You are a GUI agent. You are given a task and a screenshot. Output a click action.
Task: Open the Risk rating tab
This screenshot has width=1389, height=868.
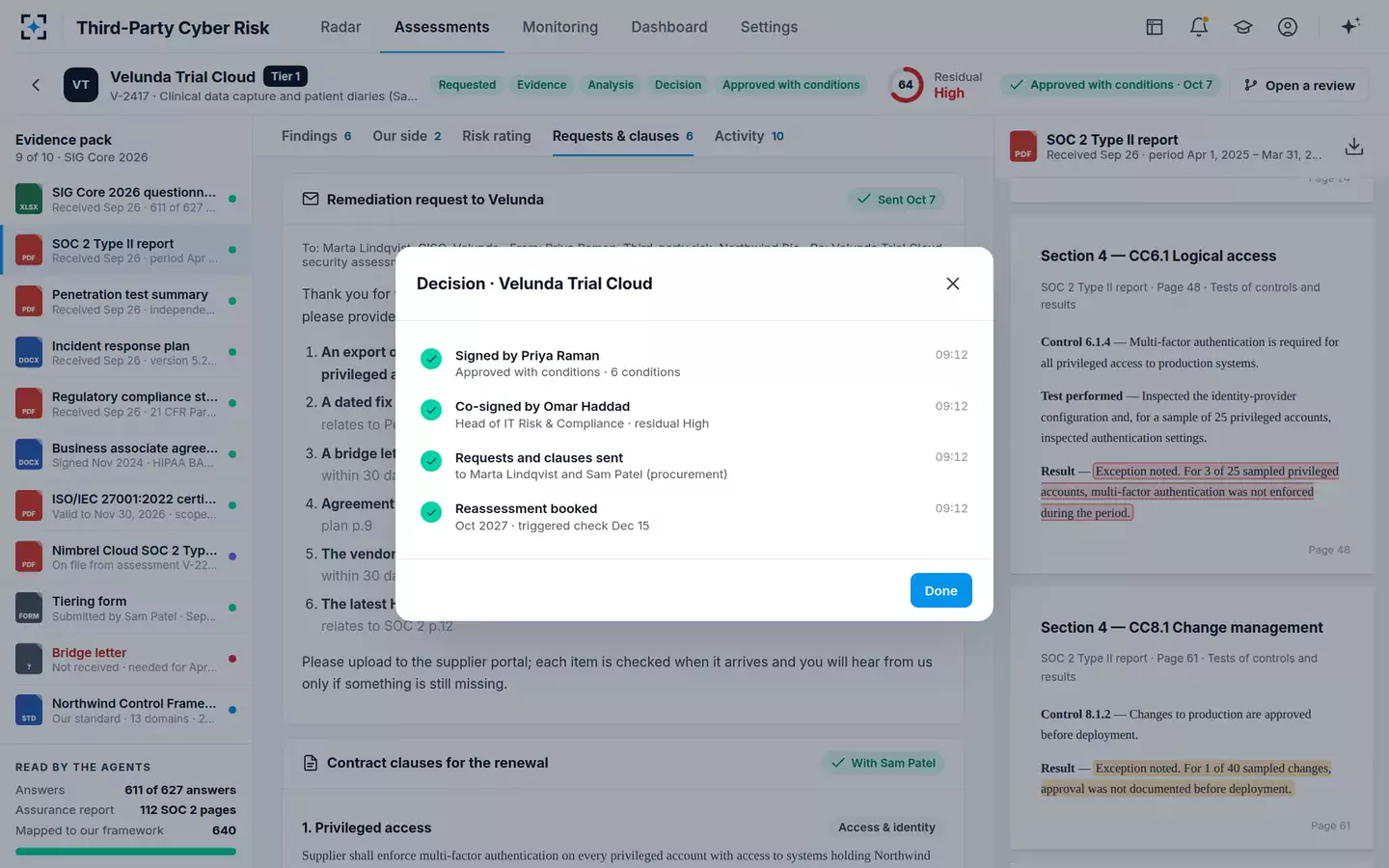pos(497,136)
